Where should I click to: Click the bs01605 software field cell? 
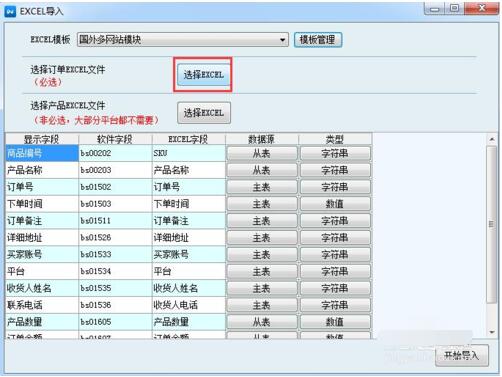115,322
